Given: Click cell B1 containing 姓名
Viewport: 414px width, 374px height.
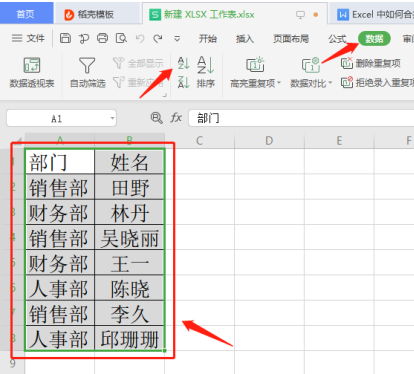Looking at the screenshot, I should 129,162.
